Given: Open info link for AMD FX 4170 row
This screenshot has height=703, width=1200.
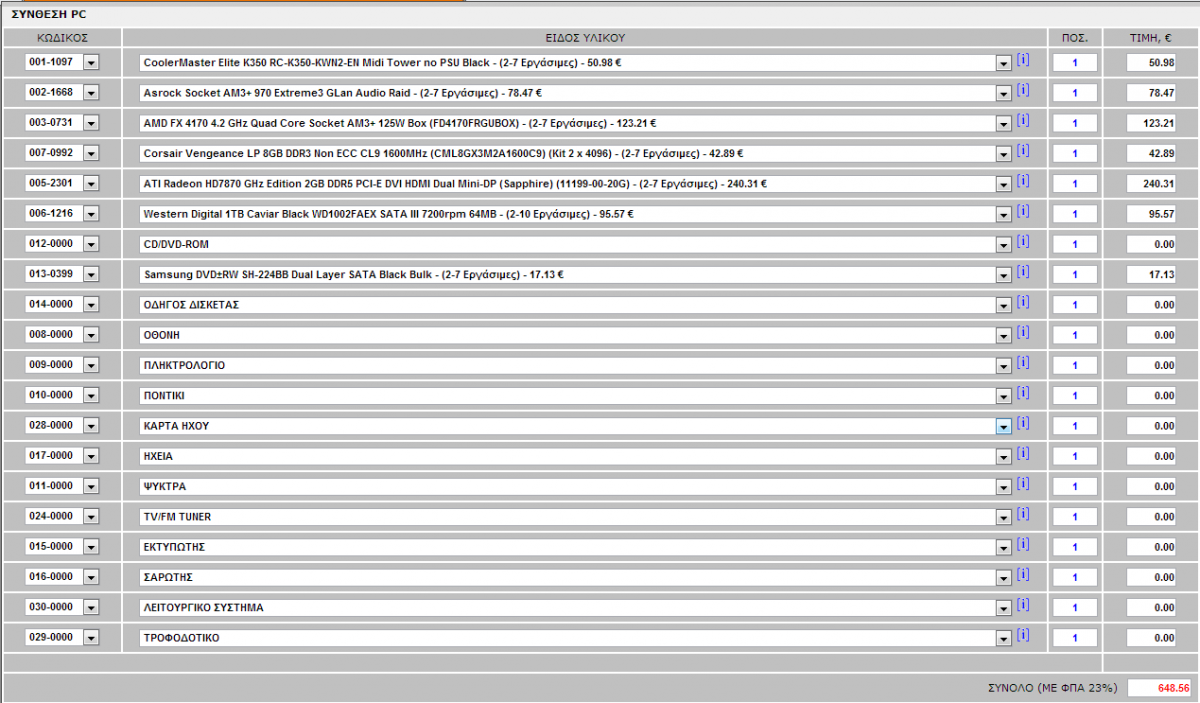Looking at the screenshot, I should tap(1023, 121).
